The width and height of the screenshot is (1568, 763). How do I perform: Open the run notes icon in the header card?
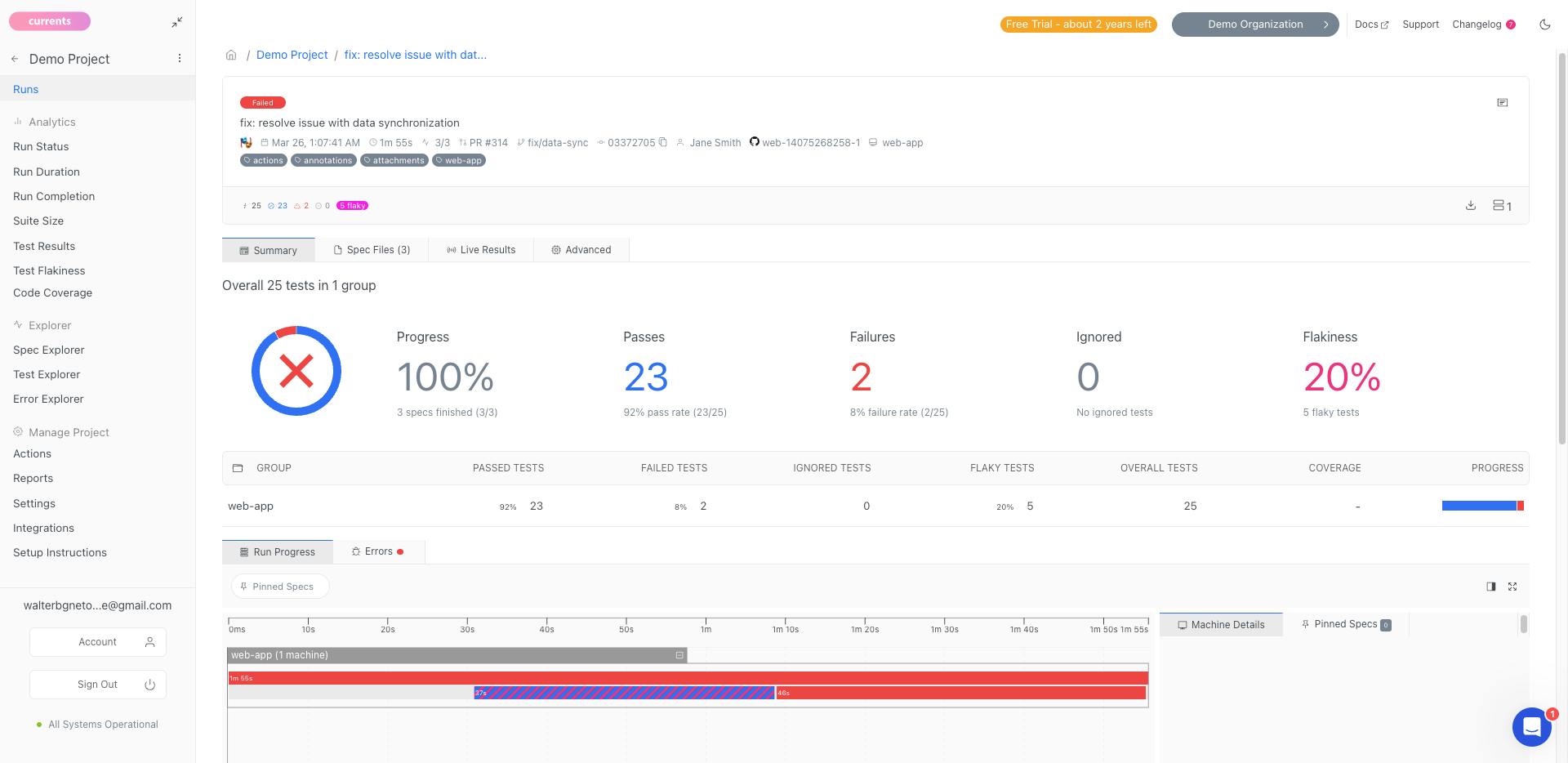pyautogui.click(x=1502, y=103)
